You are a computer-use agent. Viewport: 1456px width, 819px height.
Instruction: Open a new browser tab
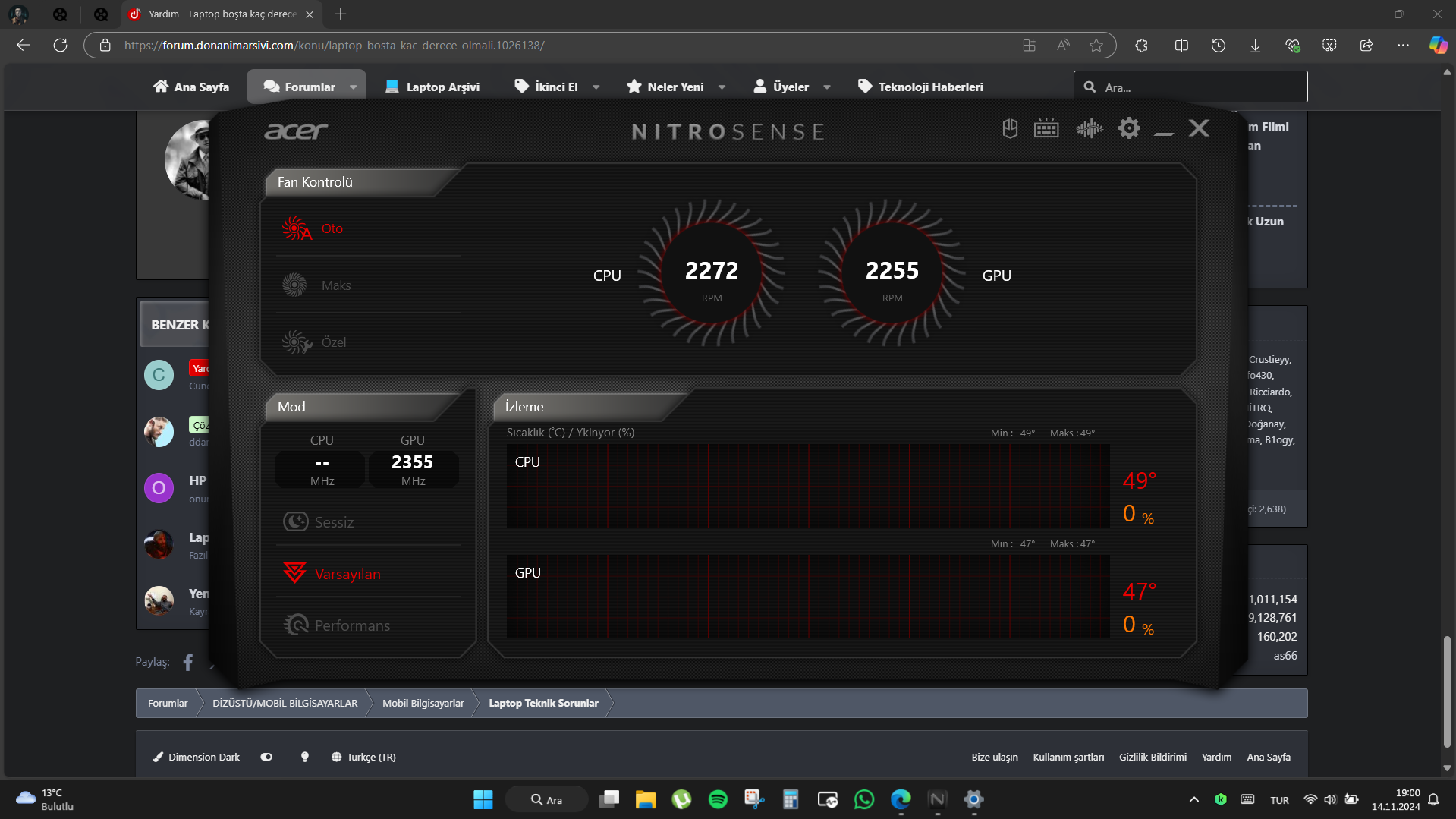coord(341,14)
